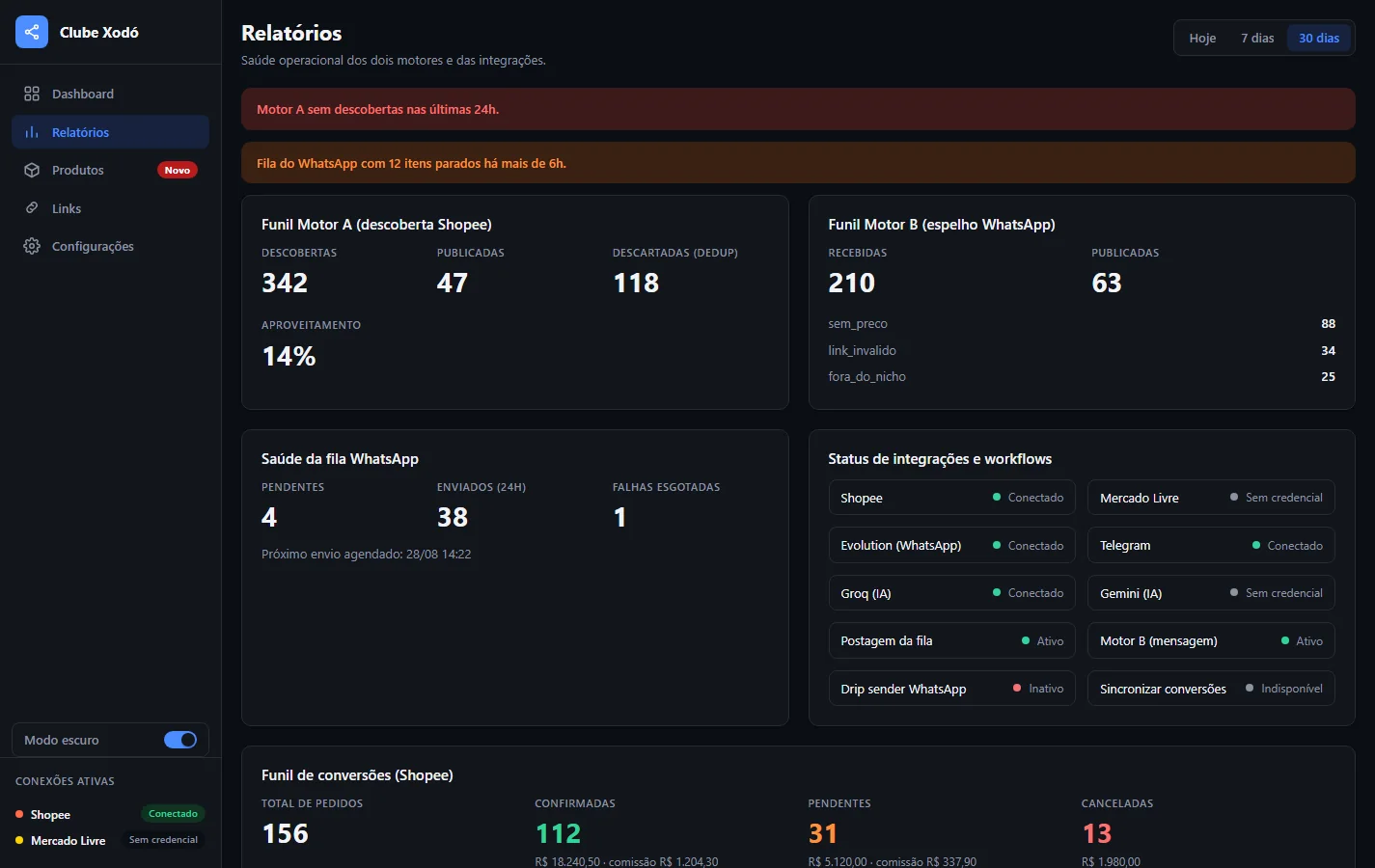
Task: Open Produtos in the sidebar
Action: coord(110,170)
